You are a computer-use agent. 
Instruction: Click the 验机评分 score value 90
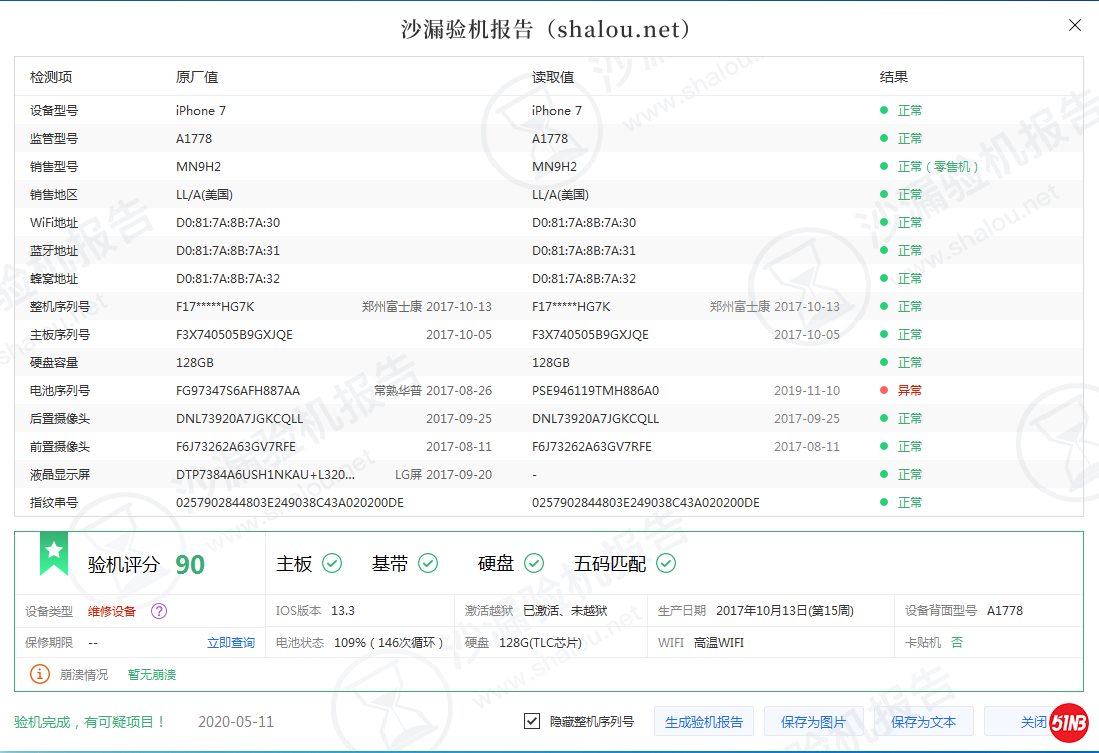(190, 565)
